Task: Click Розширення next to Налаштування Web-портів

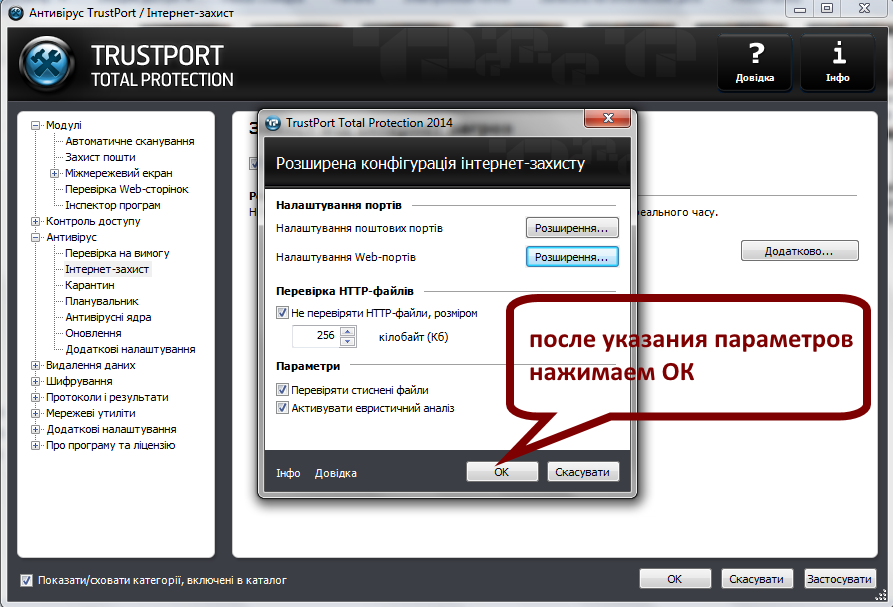Action: coord(571,258)
